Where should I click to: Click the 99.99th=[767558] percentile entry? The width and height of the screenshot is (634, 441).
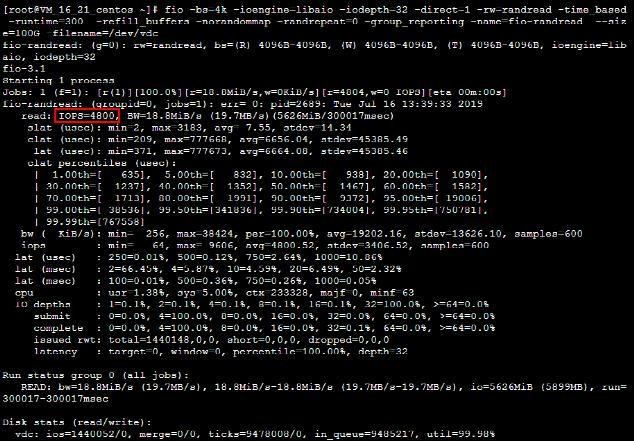[x=95, y=222]
